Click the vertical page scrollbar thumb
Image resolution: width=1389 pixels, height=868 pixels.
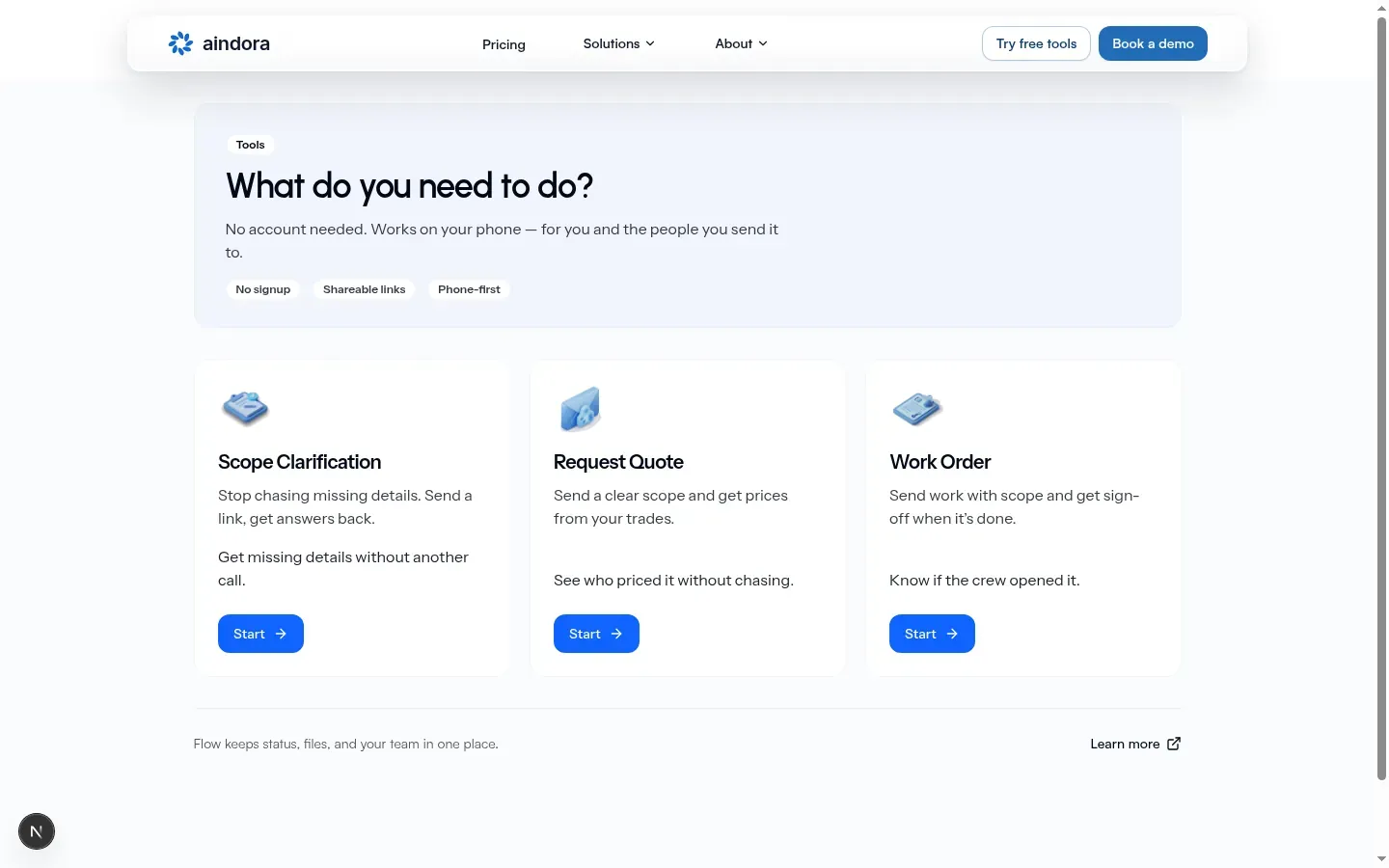(1381, 397)
